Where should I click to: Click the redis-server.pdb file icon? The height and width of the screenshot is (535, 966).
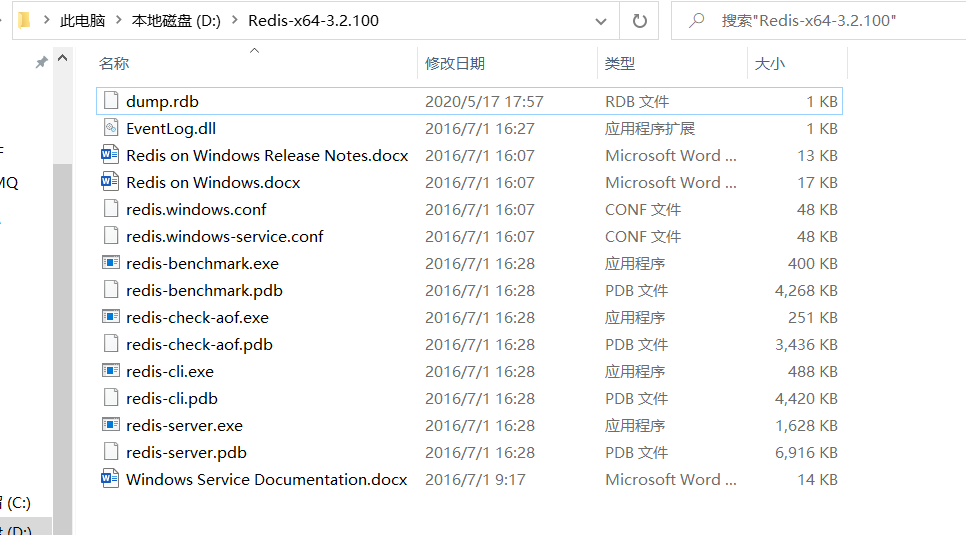click(111, 452)
